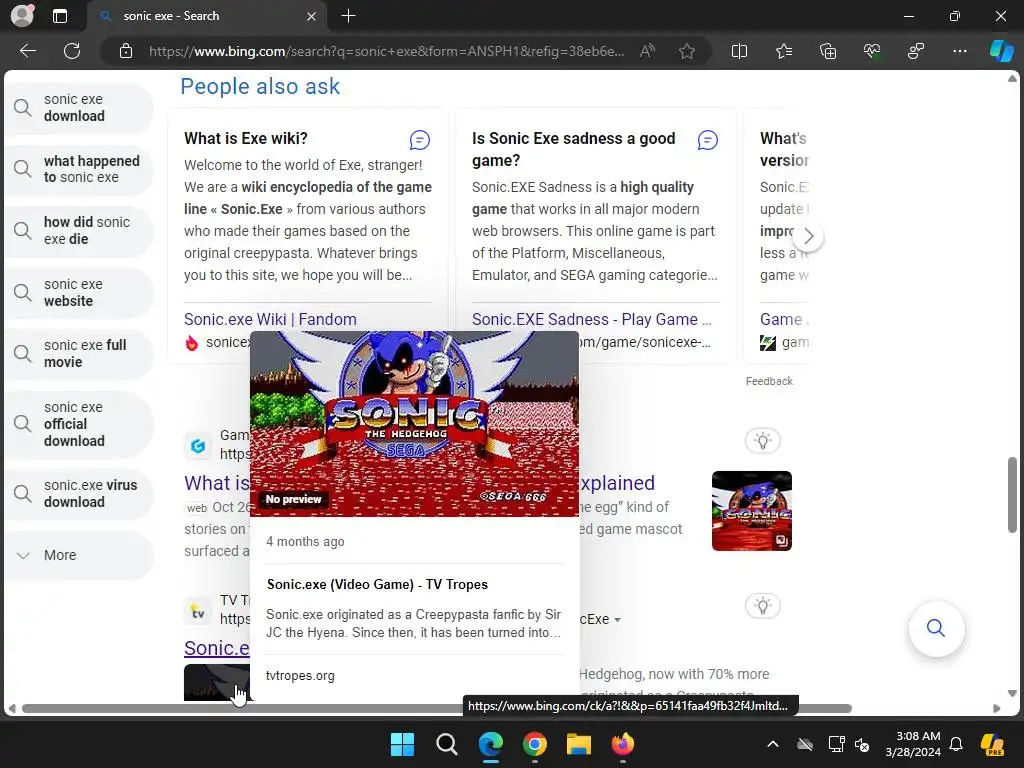Open Collections panel
The height and width of the screenshot is (768, 1024).
pos(828,51)
